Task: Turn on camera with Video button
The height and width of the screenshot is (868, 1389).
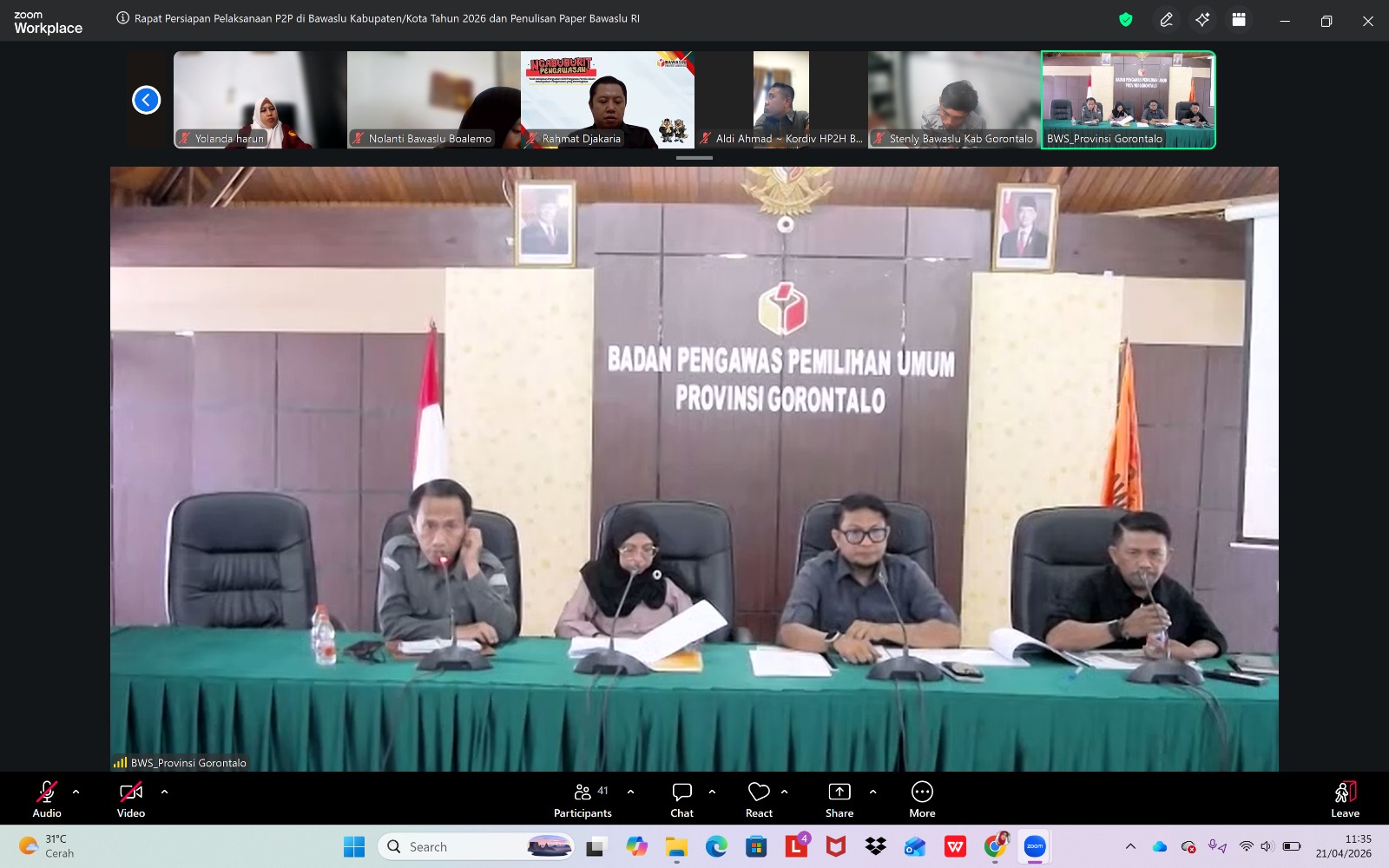Action: click(131, 799)
